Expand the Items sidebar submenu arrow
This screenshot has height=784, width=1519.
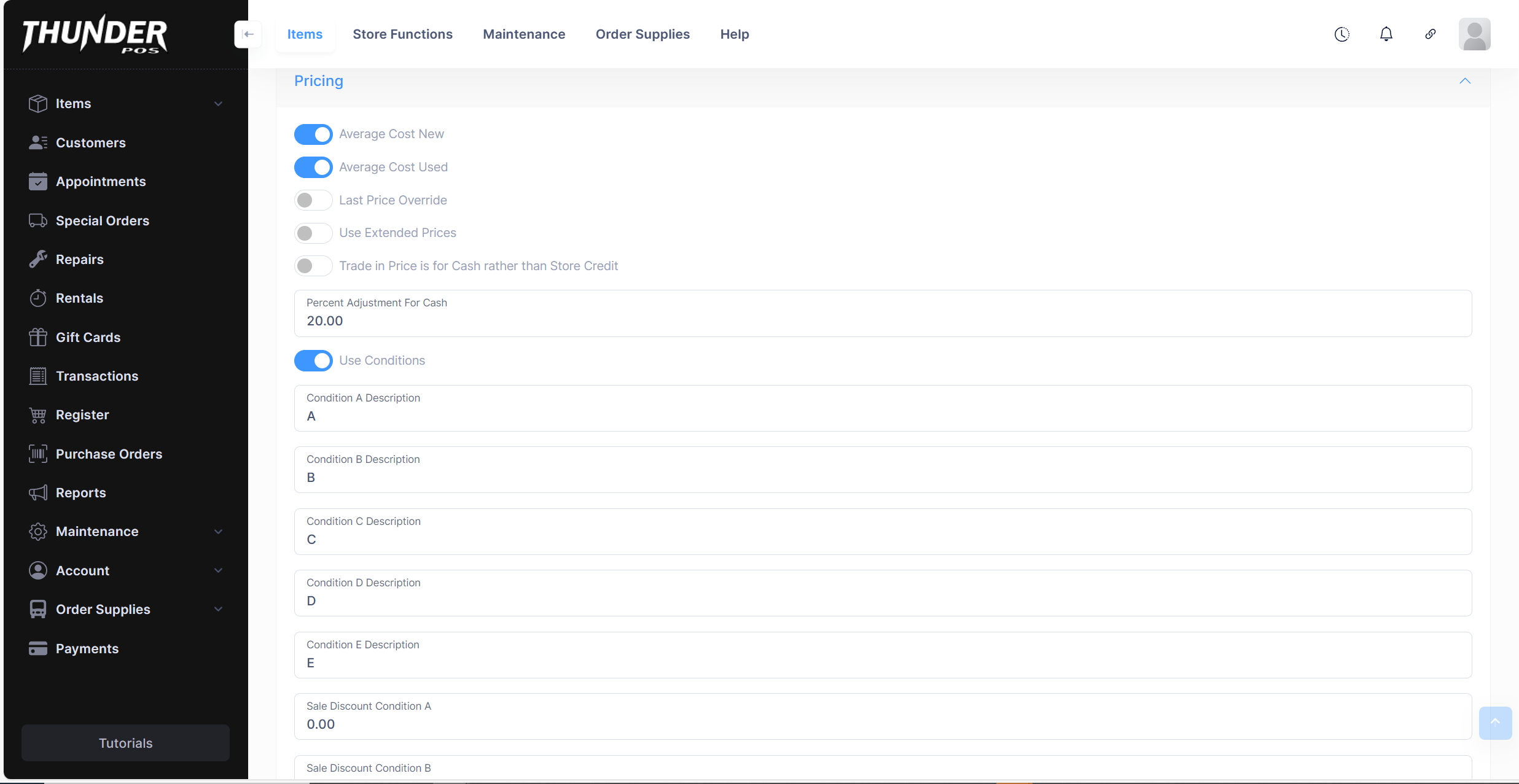(218, 104)
